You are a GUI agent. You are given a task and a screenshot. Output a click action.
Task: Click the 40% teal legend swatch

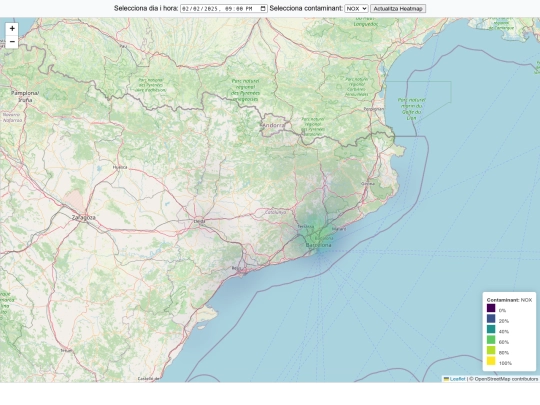coord(491,329)
